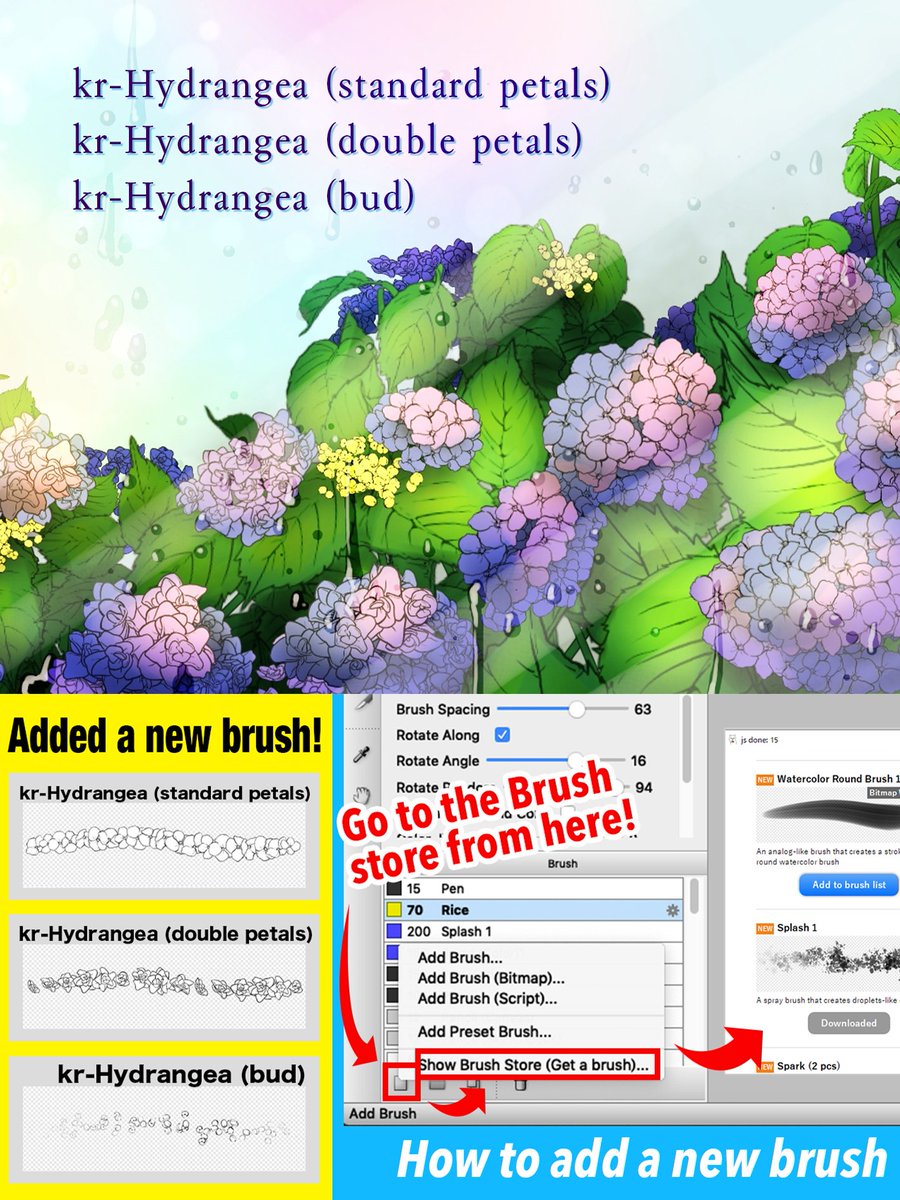
Task: Choose Add Brush... from the menu
Action: [460, 957]
